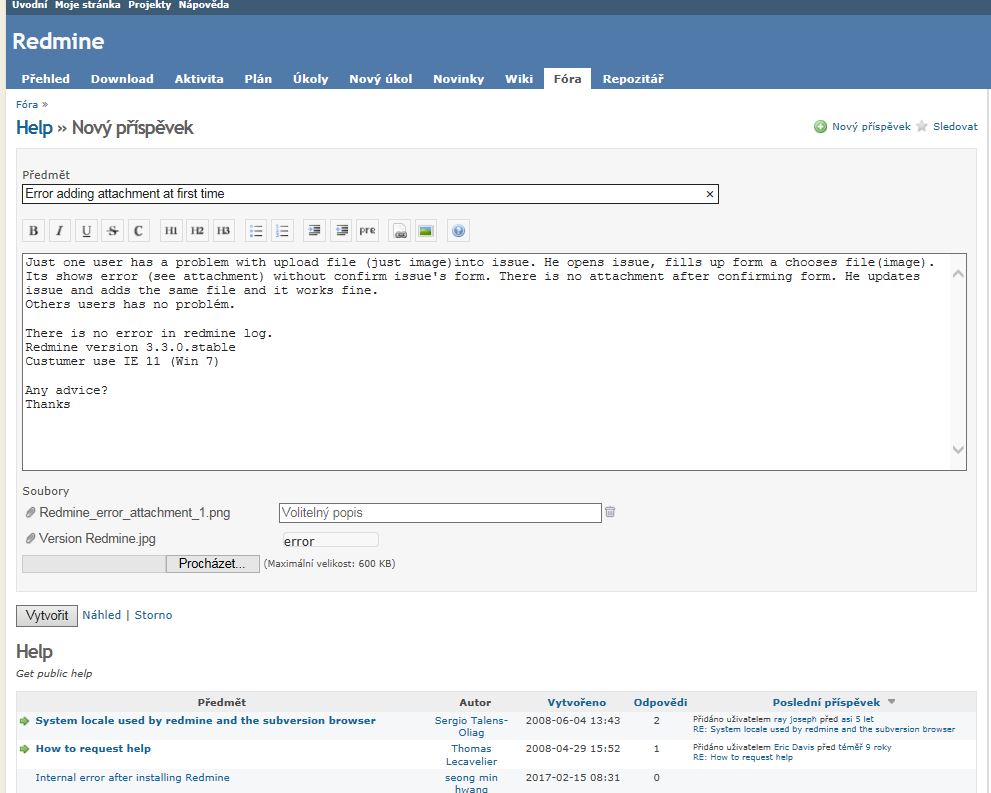Click description field containing 'error'
Viewport: 991px width, 793px height.
(x=330, y=541)
